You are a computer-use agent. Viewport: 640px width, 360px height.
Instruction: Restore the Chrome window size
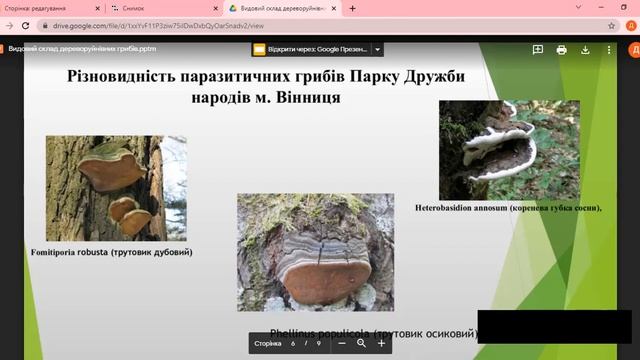point(624,7)
